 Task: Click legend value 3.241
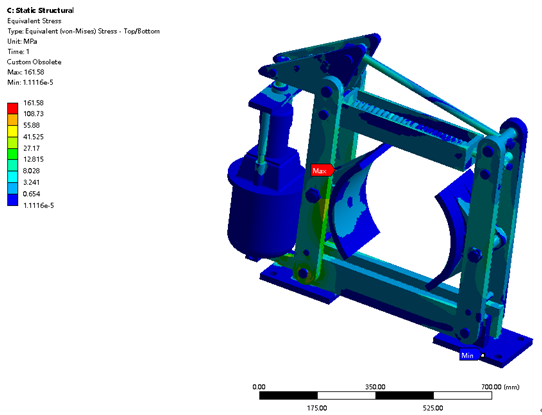point(31,182)
